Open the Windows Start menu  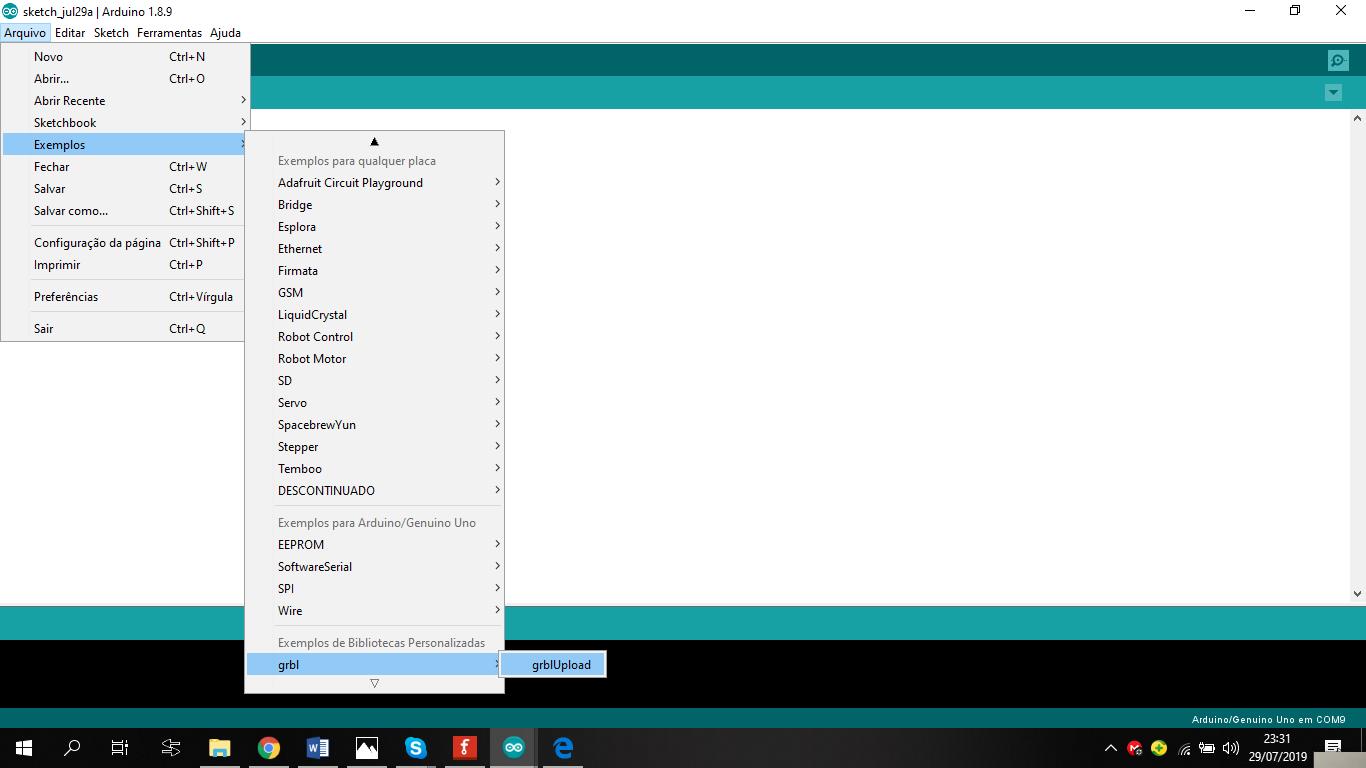point(24,747)
